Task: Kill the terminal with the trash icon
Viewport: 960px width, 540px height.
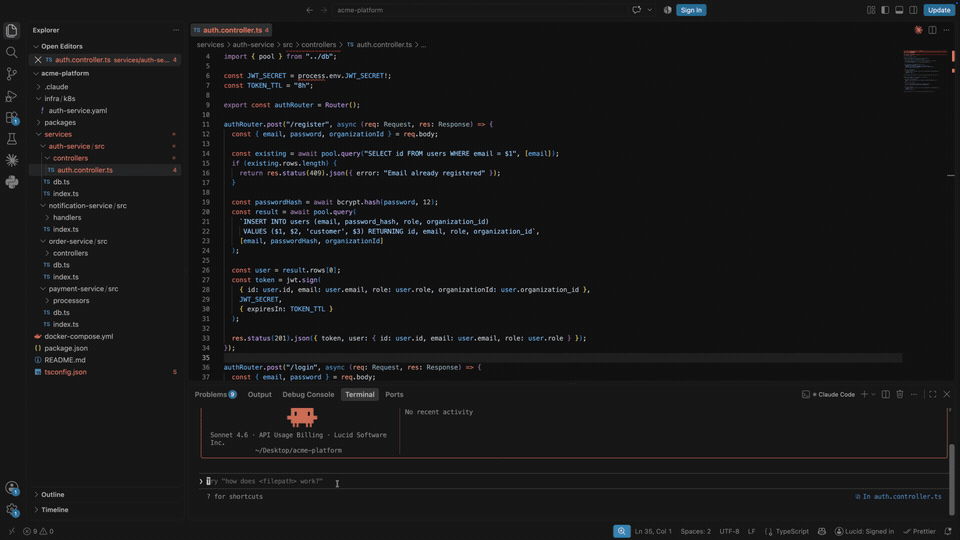Action: 900,394
